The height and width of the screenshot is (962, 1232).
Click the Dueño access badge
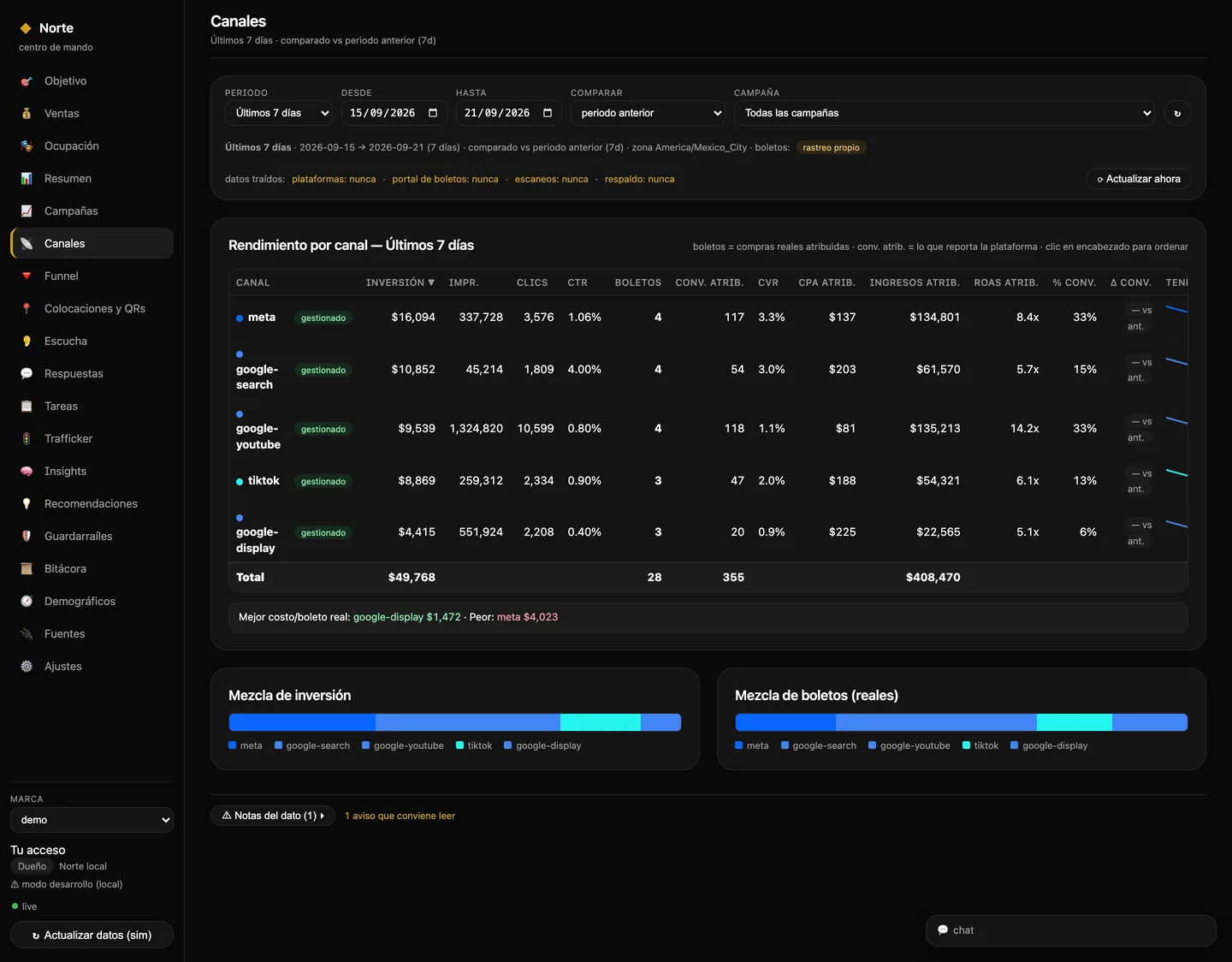click(x=32, y=867)
